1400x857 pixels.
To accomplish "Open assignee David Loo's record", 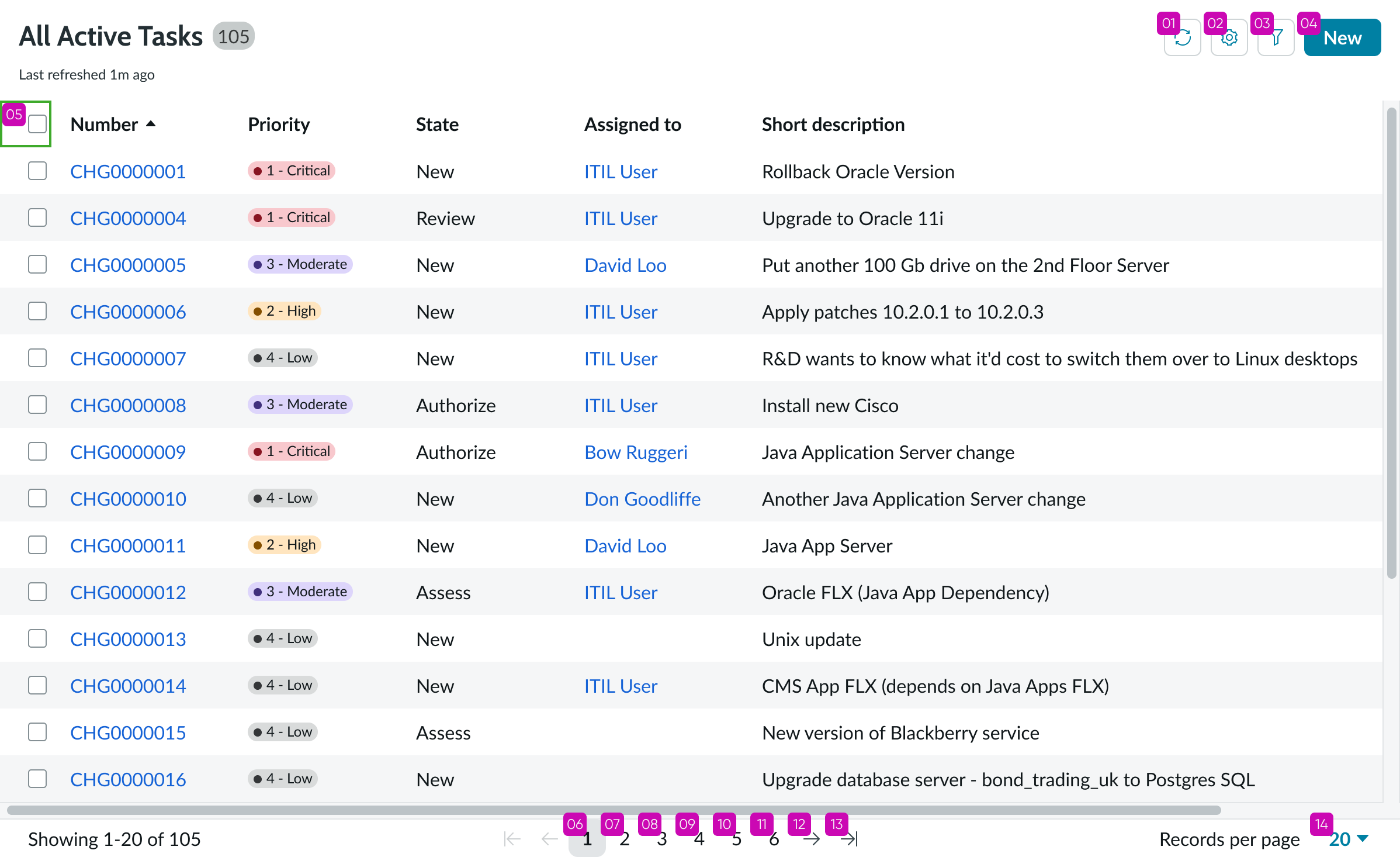I will (x=625, y=264).
